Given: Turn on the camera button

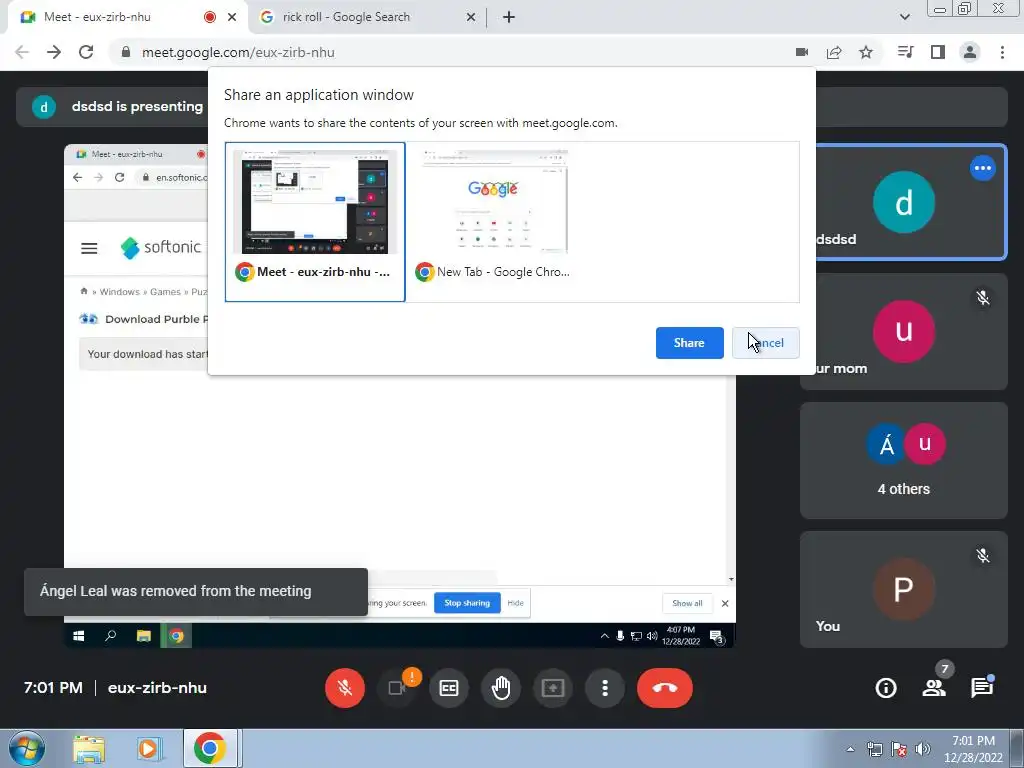Looking at the screenshot, I should [396, 688].
